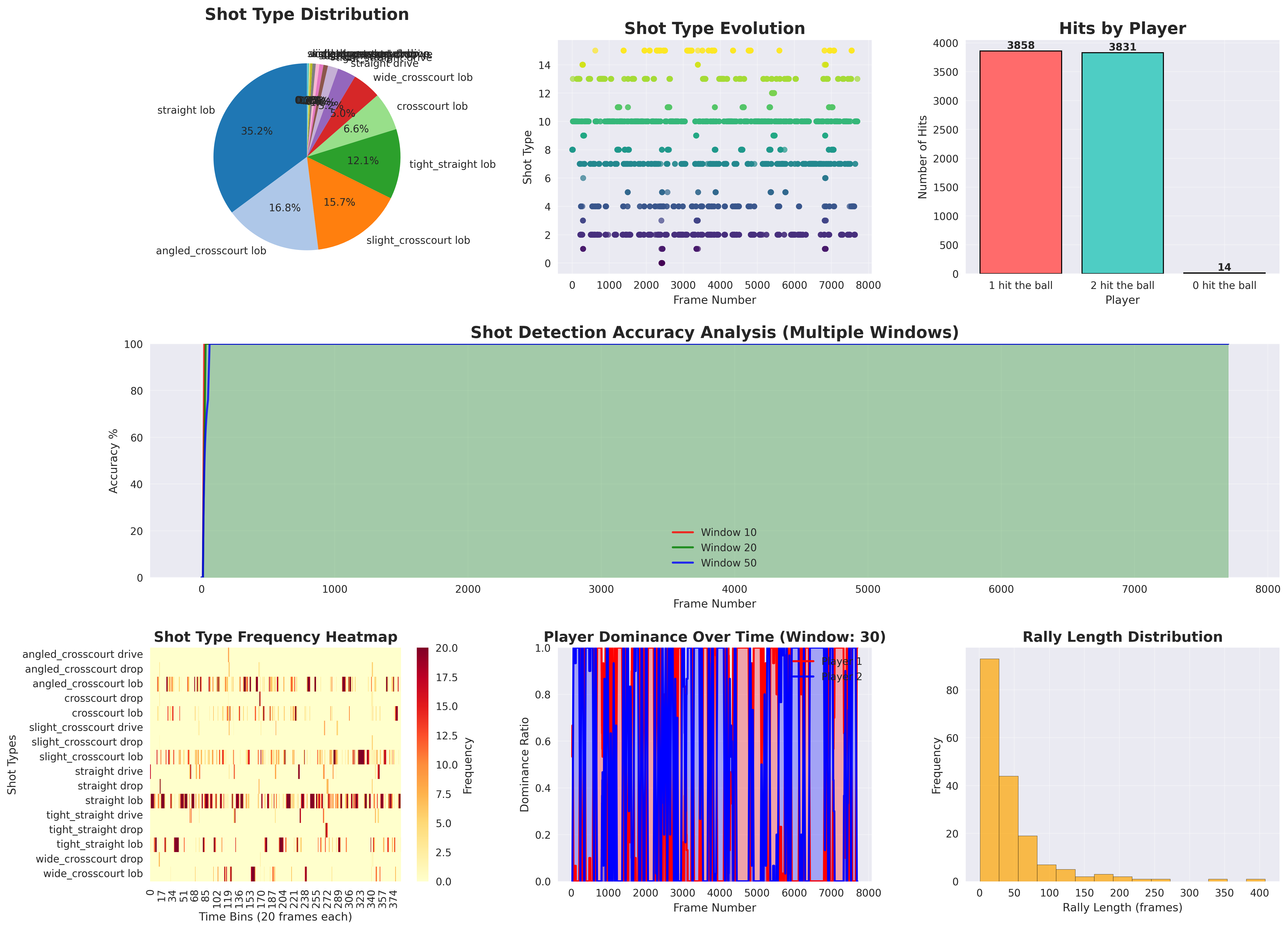This screenshot has height=930, width=1288.
Task: Click the 'wide_crosscourt lob' pie label
Action: tap(423, 78)
